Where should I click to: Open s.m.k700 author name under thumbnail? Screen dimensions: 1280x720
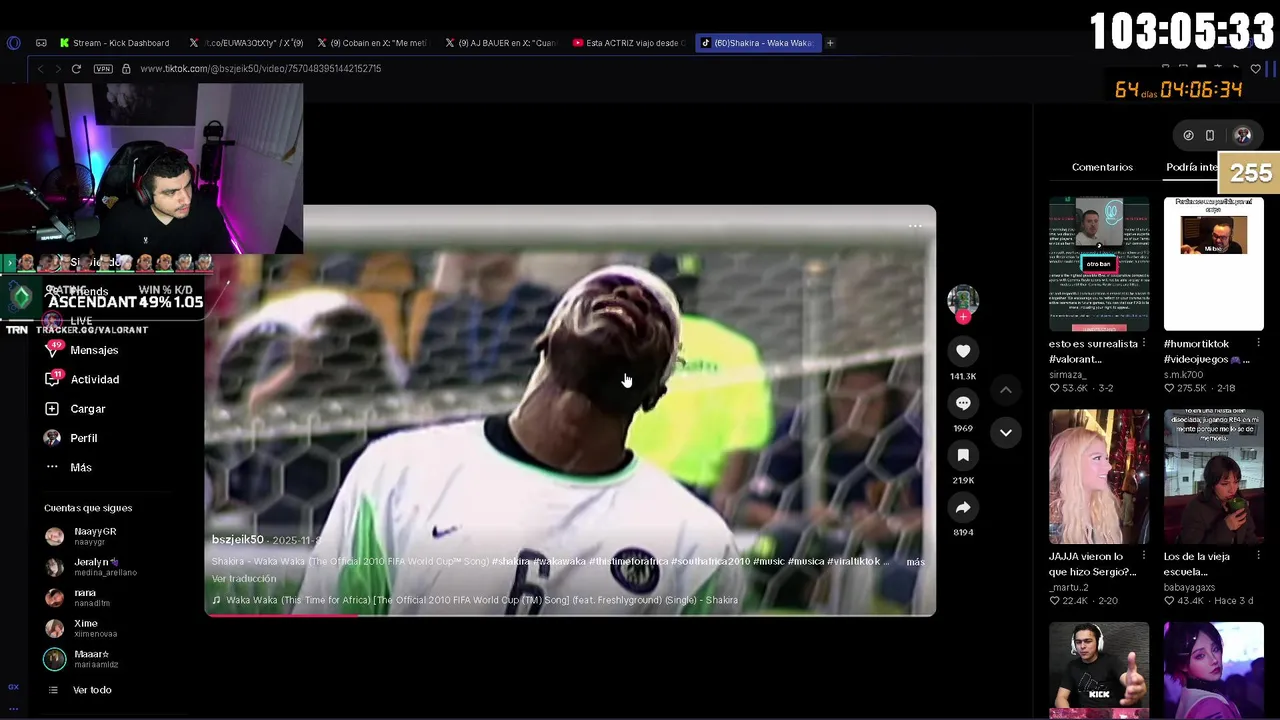[x=1184, y=375]
